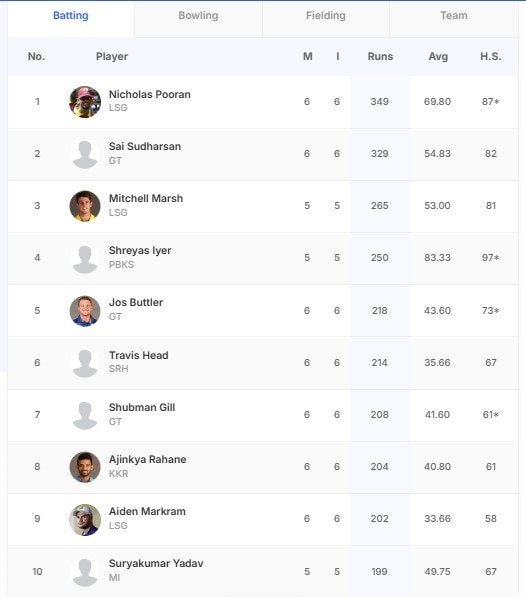526x597 pixels.
Task: Click the H.S. column header
Action: click(x=491, y=56)
